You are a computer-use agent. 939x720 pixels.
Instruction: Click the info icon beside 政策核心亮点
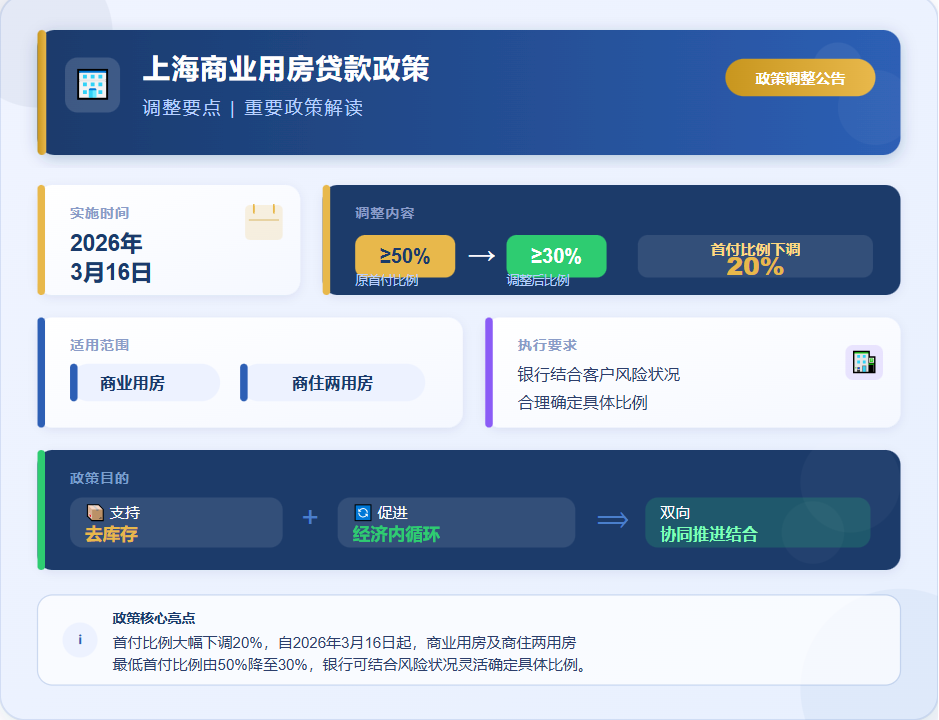click(80, 640)
